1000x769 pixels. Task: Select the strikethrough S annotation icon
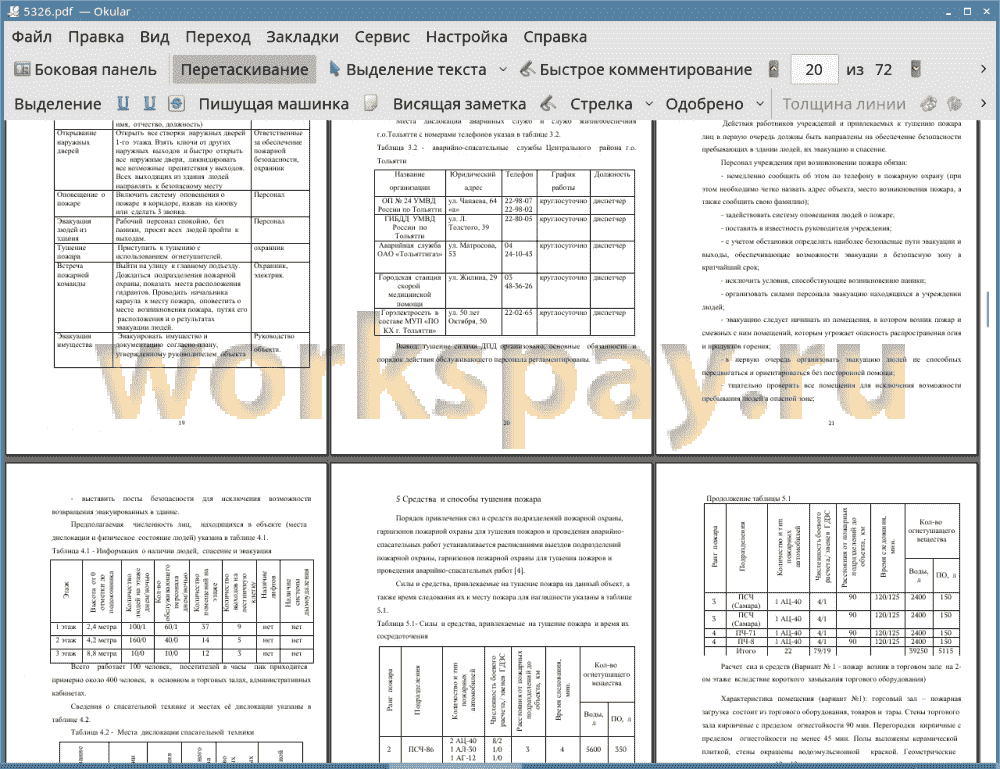177,104
